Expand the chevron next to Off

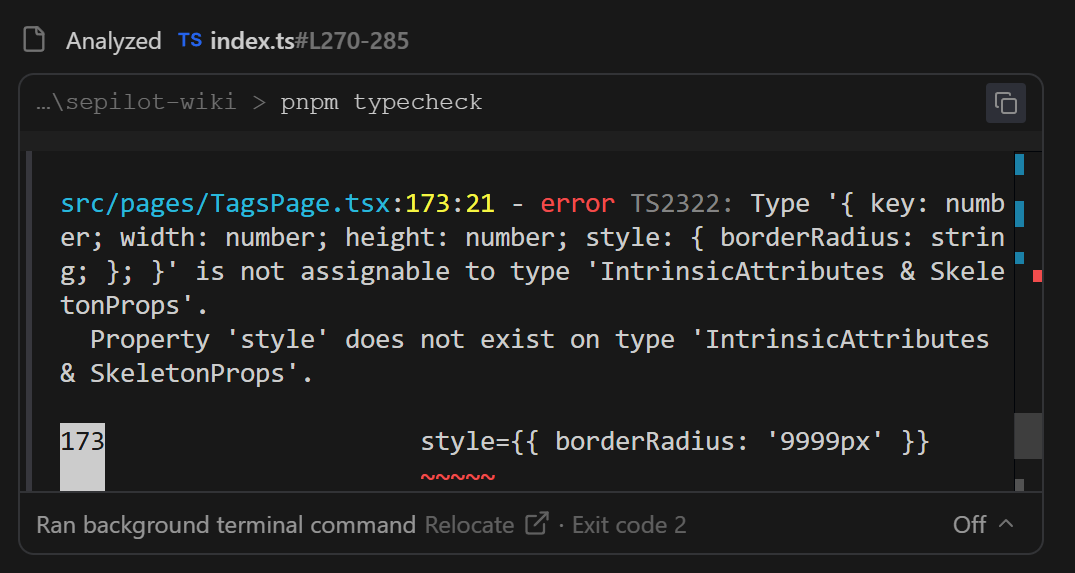[1007, 524]
